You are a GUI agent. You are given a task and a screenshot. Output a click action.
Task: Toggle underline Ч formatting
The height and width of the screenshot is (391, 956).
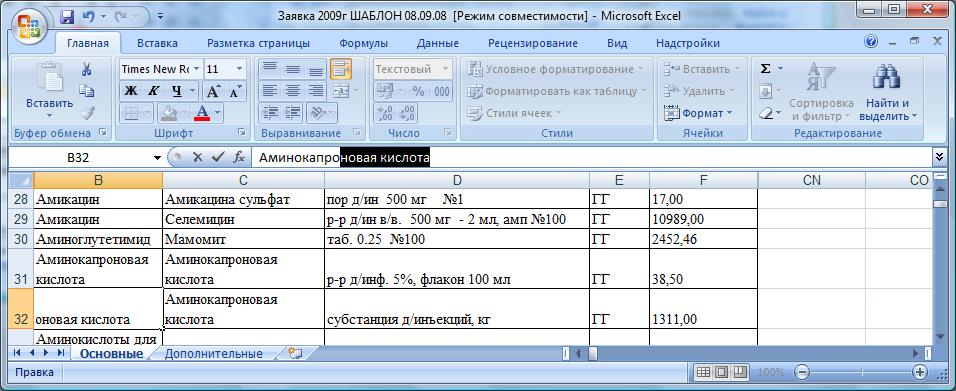pyautogui.click(x=176, y=91)
